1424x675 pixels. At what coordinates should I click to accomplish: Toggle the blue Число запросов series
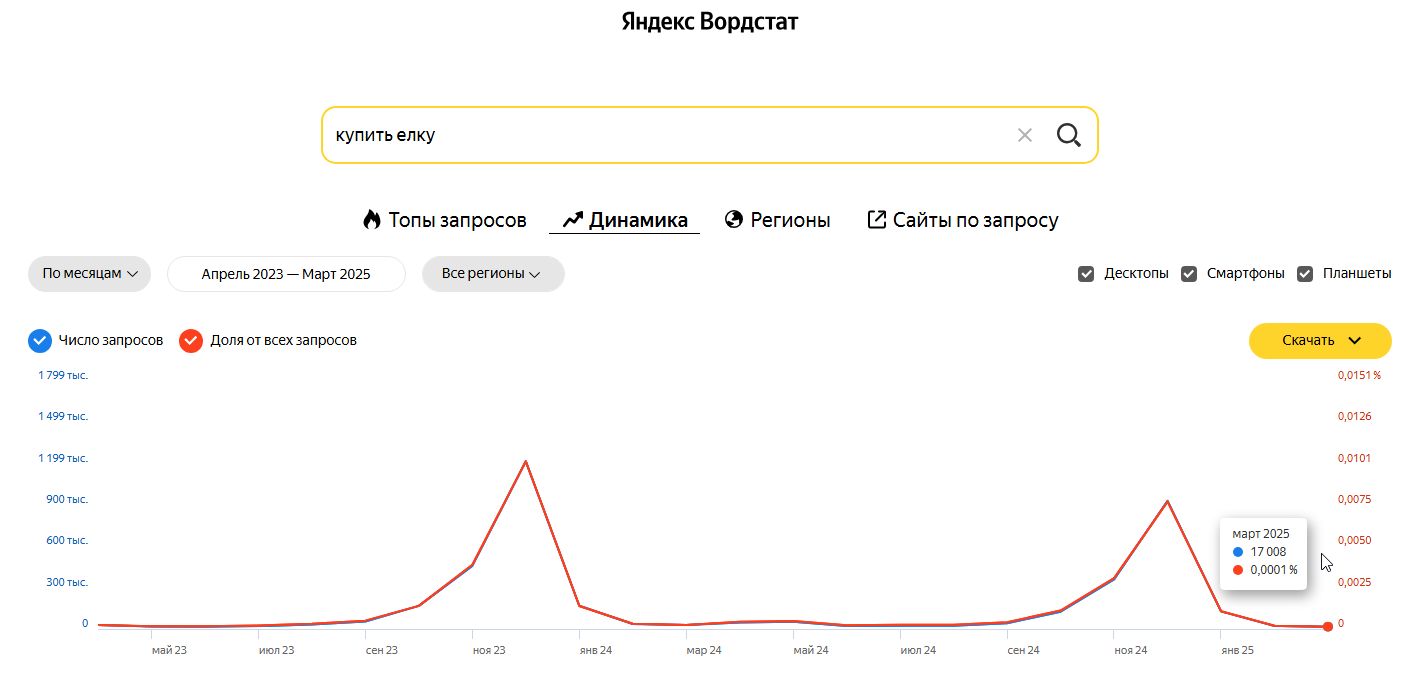[x=40, y=341]
